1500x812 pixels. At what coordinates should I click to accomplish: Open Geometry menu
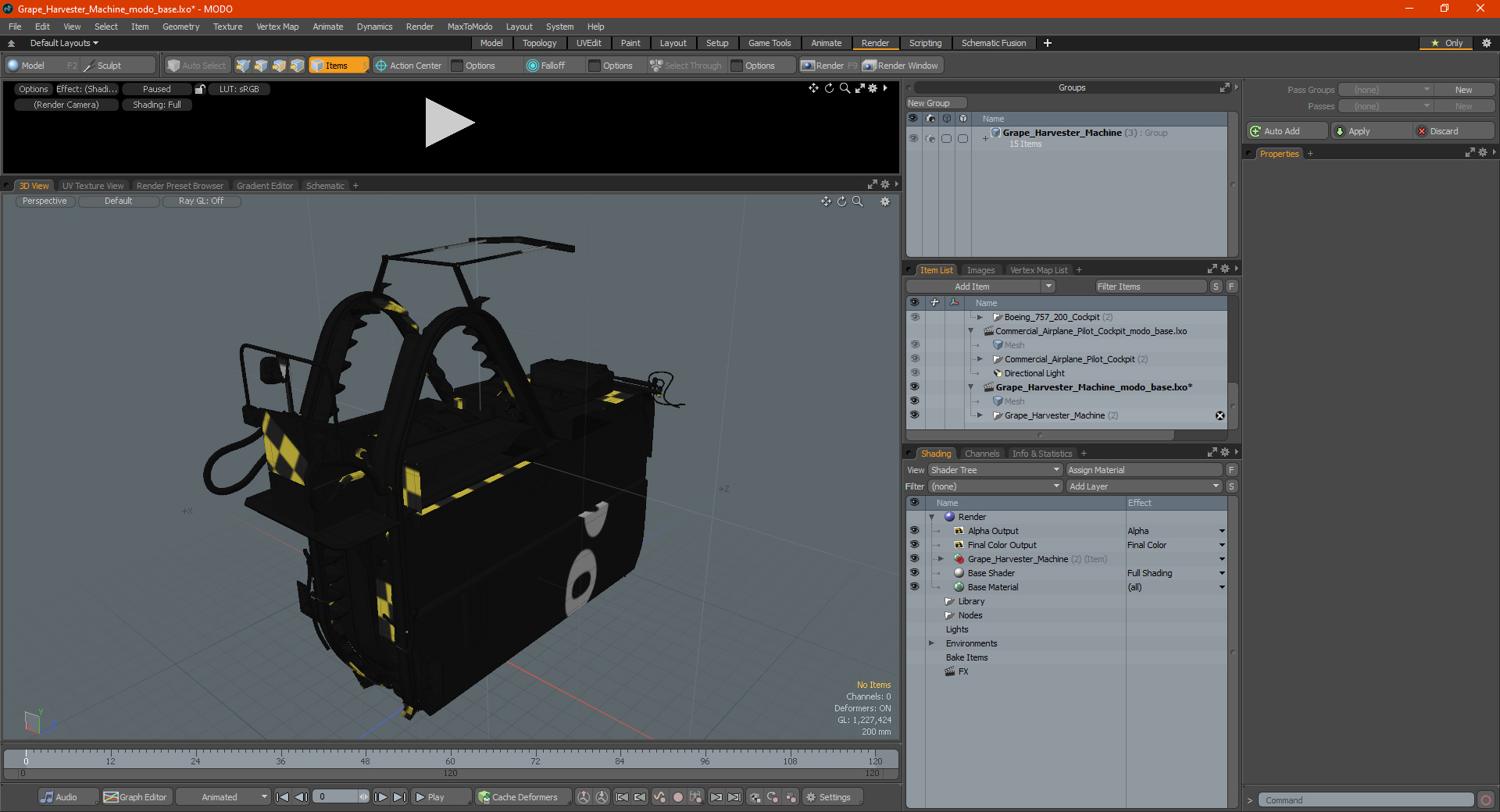(x=180, y=27)
